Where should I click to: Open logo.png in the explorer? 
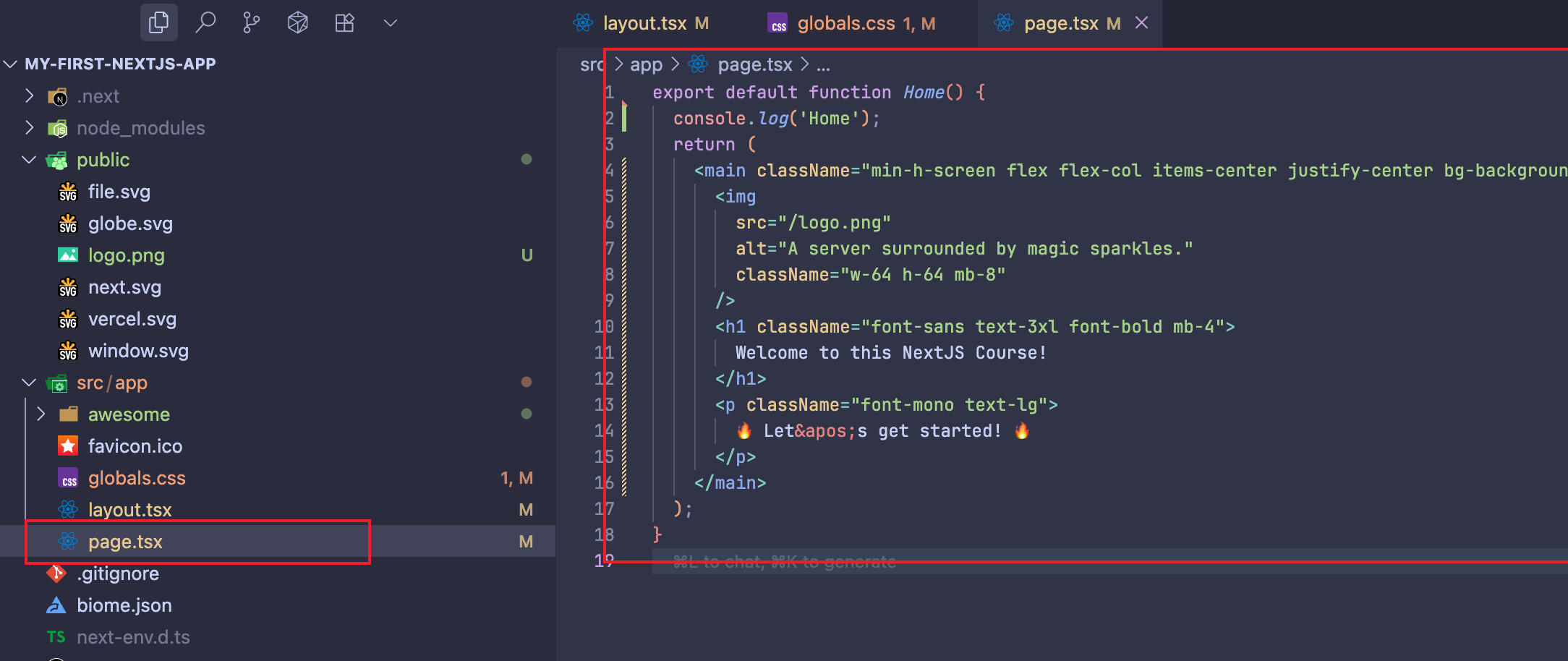pos(127,255)
